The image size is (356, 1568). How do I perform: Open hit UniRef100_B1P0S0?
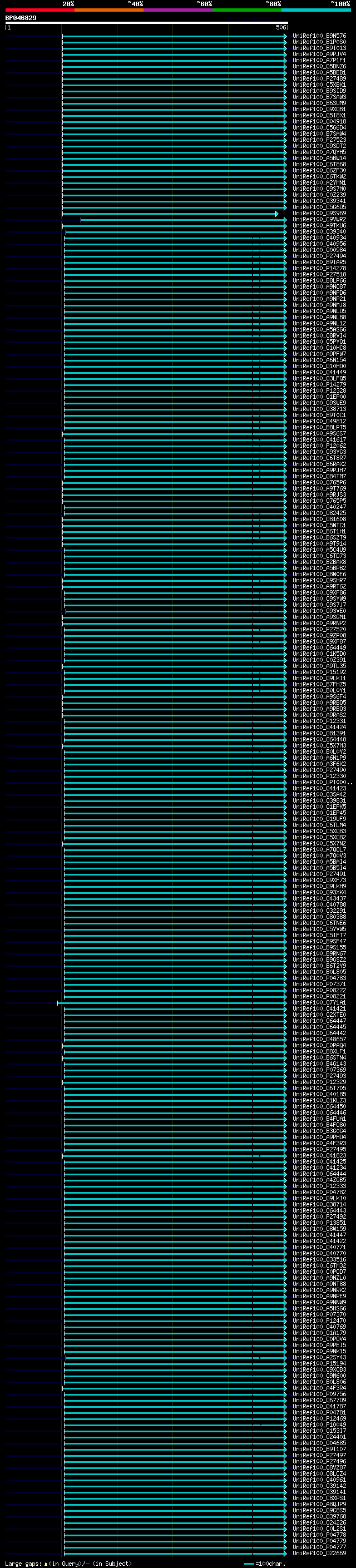(319, 42)
